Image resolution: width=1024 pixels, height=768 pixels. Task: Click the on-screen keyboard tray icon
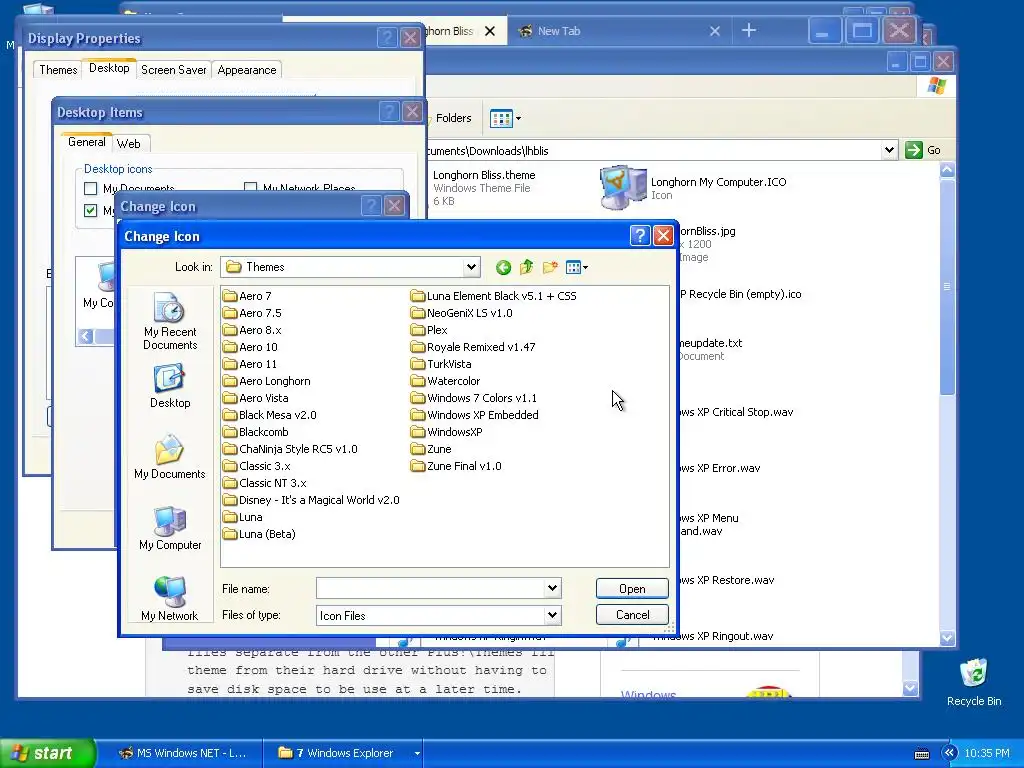tap(922, 754)
